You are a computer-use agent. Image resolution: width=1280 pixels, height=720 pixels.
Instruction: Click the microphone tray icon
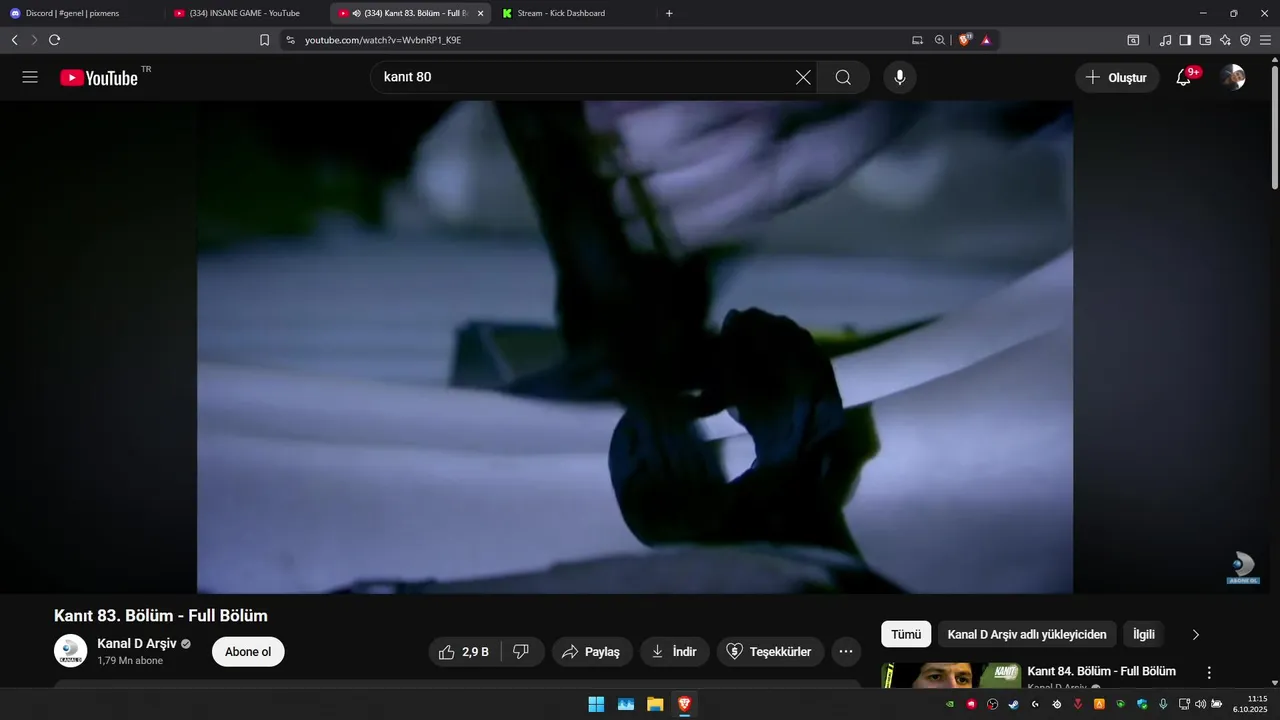[1163, 704]
